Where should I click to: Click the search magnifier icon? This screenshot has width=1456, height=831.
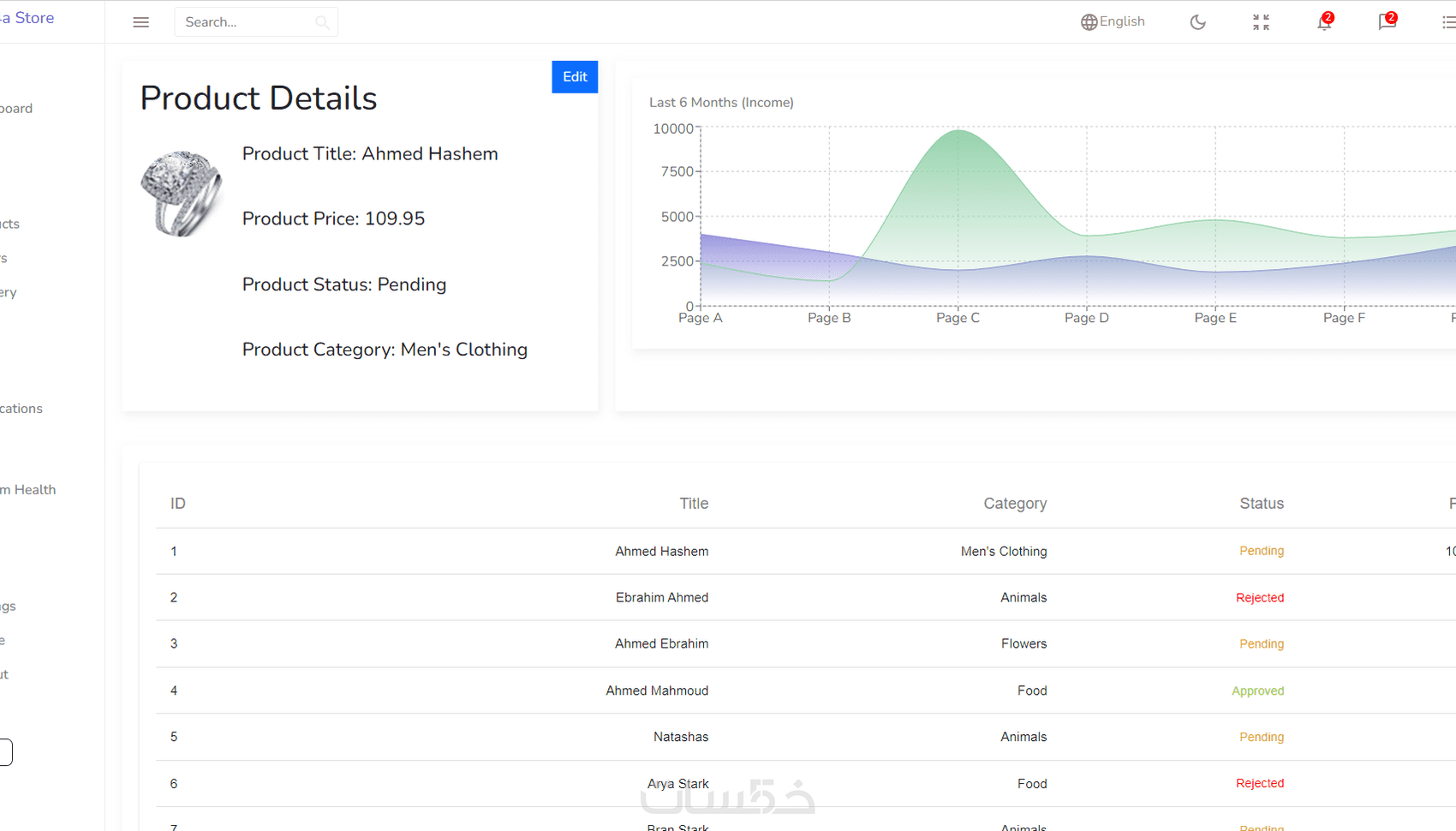click(322, 22)
